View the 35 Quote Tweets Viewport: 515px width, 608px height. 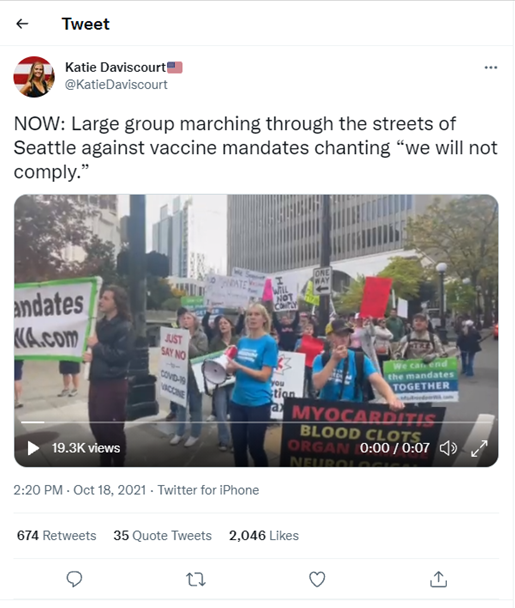click(x=162, y=535)
